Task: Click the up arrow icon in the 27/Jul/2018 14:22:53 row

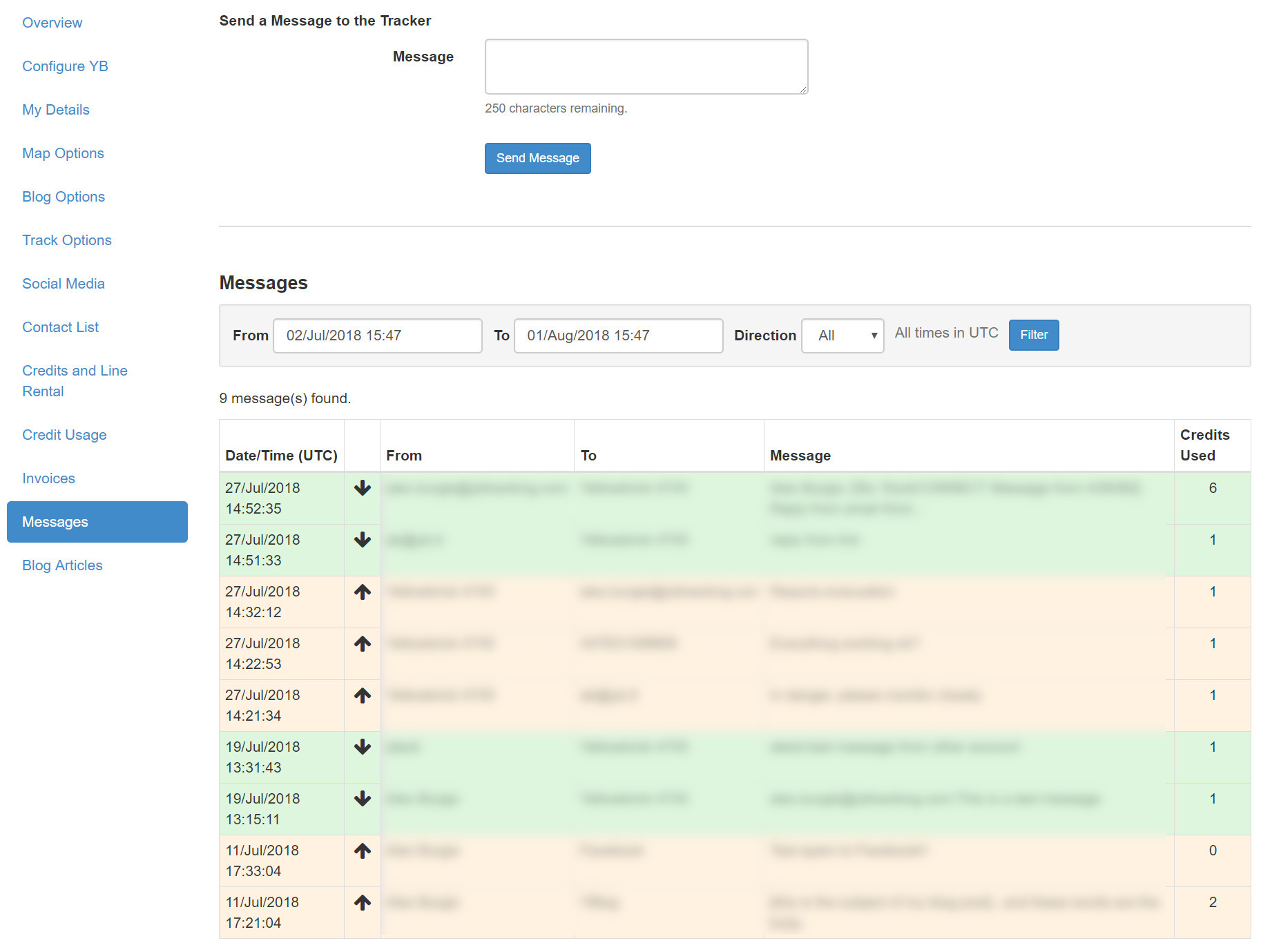Action: [x=363, y=643]
